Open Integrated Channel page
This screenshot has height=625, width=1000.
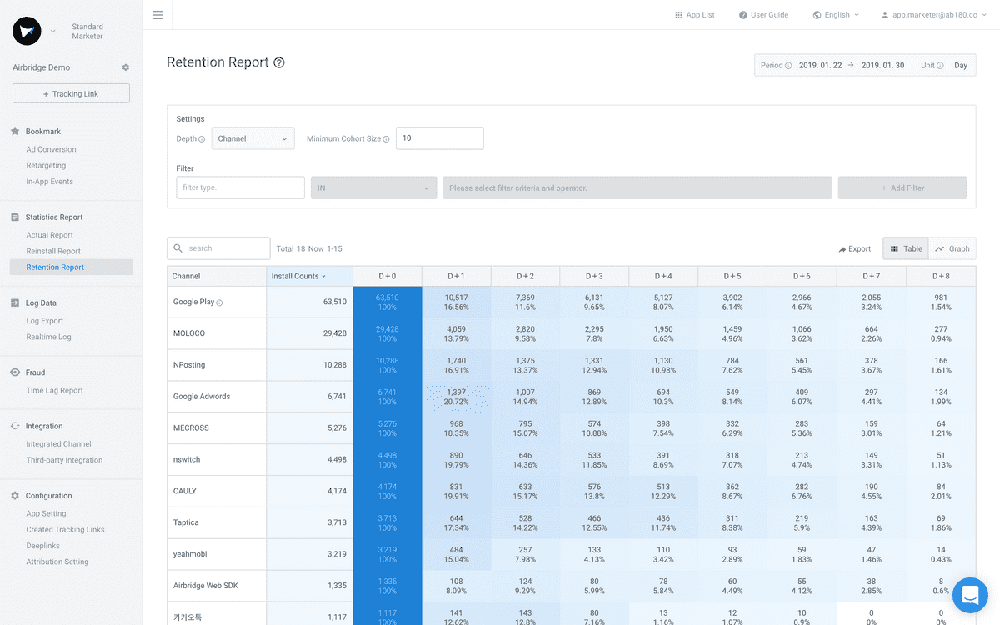(59, 444)
